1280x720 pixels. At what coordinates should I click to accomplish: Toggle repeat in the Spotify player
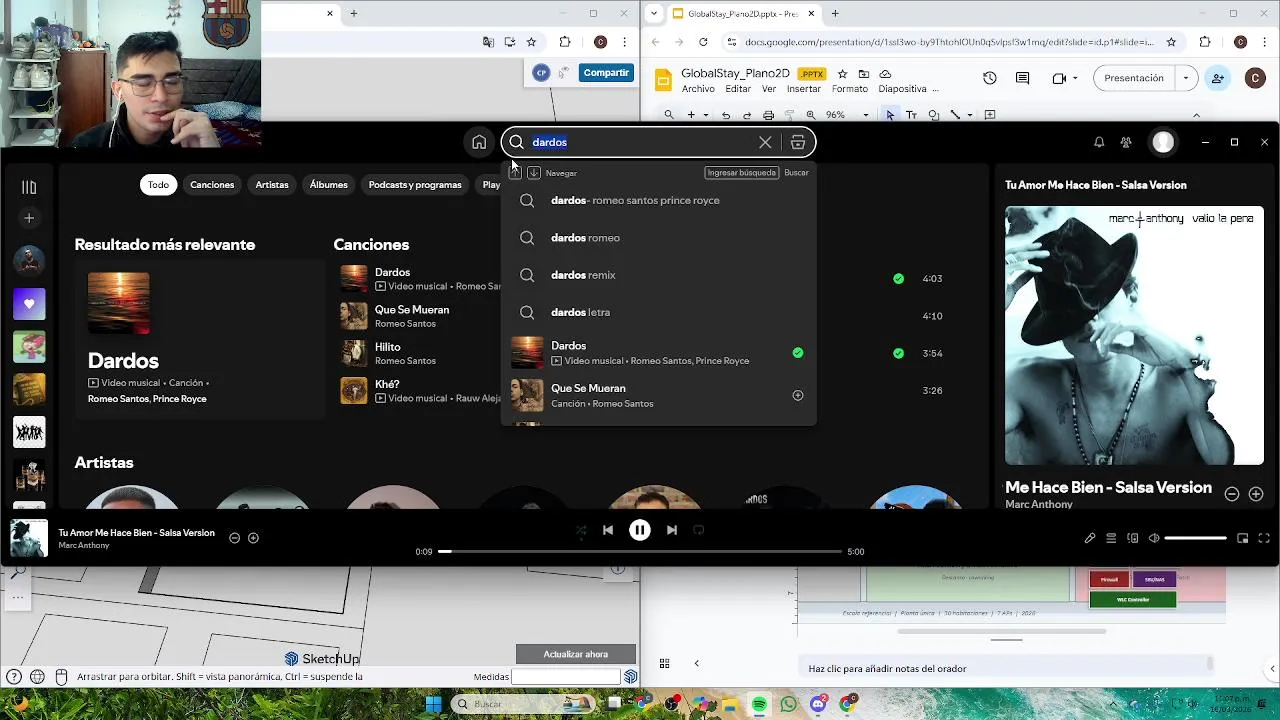699,530
